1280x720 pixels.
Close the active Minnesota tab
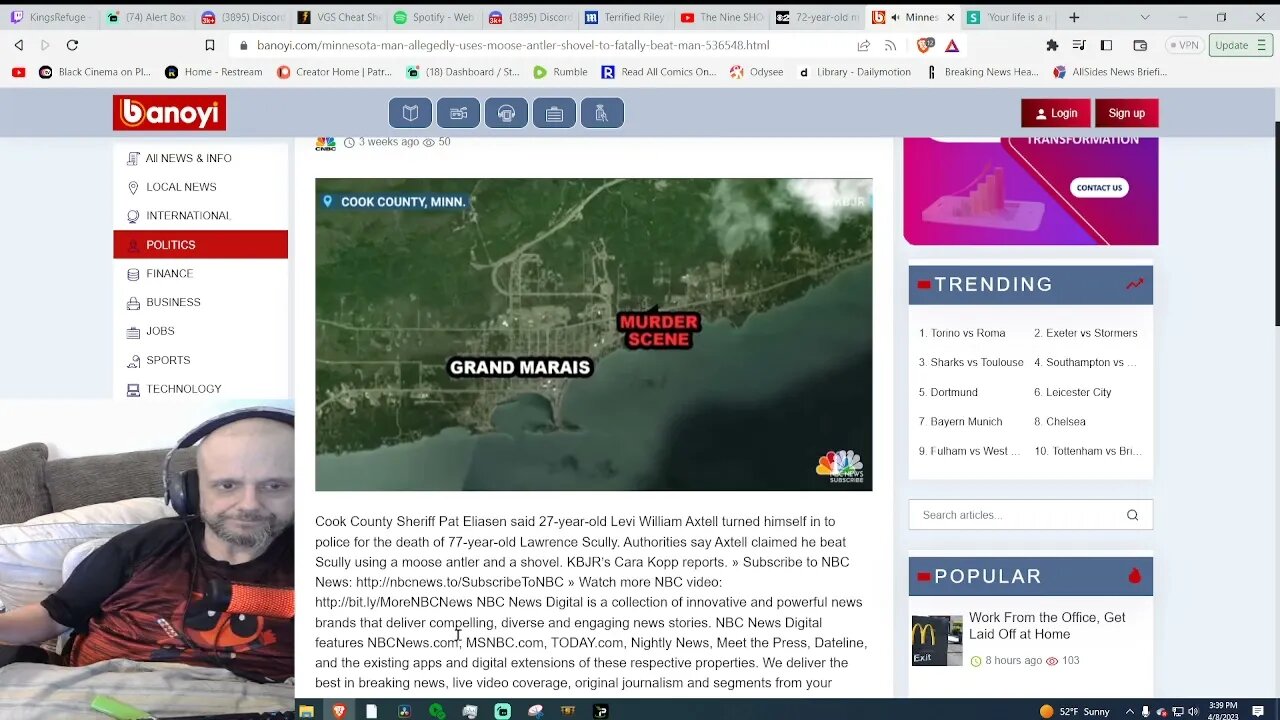coord(950,17)
